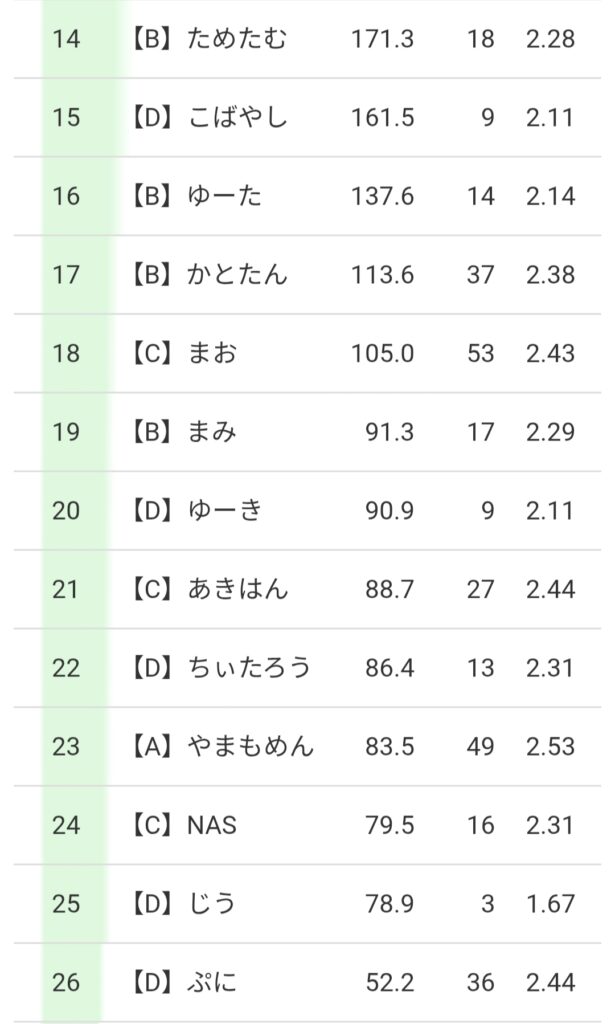Viewport: 615px width, 1024px height.
Task: Select the rank 23 number cell
Action: (x=66, y=747)
